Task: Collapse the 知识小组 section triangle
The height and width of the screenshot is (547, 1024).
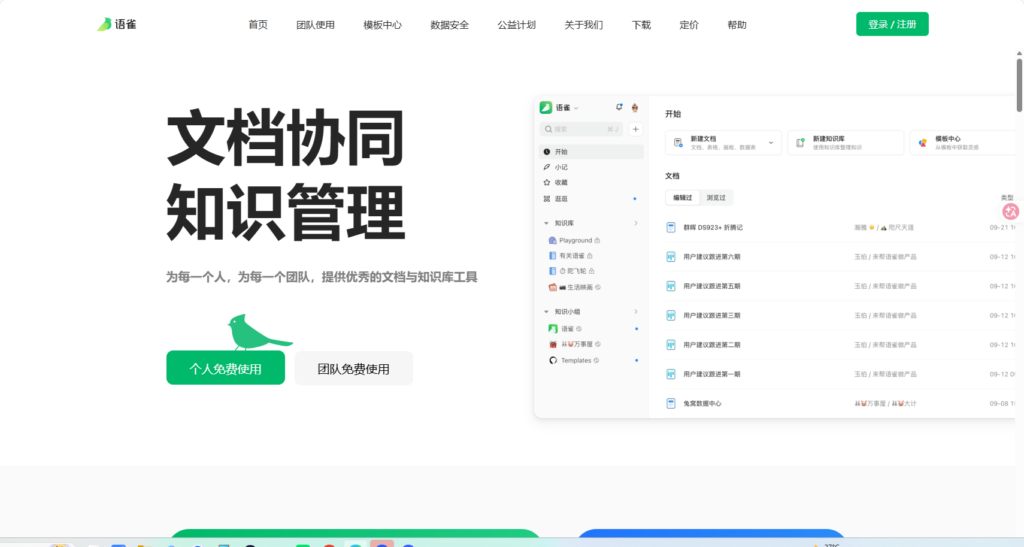Action: coord(547,312)
